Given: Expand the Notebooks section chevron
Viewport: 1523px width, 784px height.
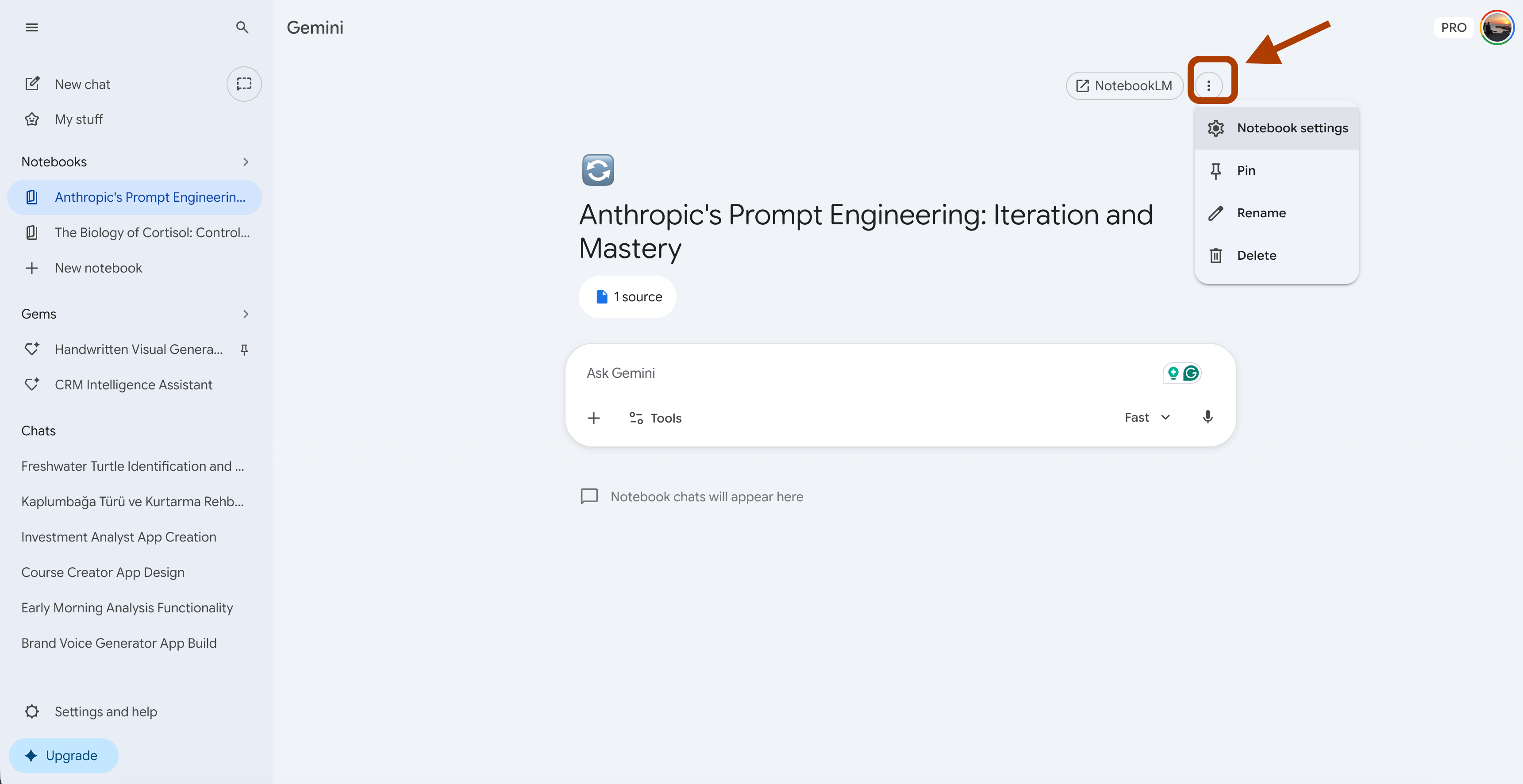Looking at the screenshot, I should 246,162.
